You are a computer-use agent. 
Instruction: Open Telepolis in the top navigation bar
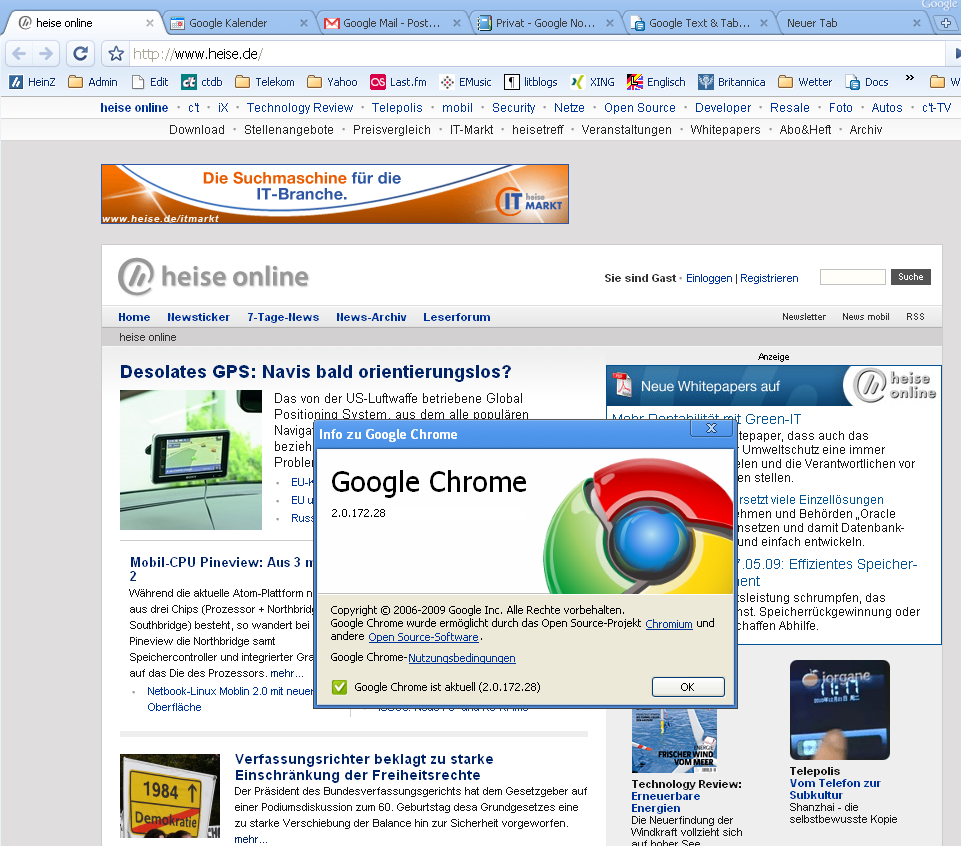[397, 108]
